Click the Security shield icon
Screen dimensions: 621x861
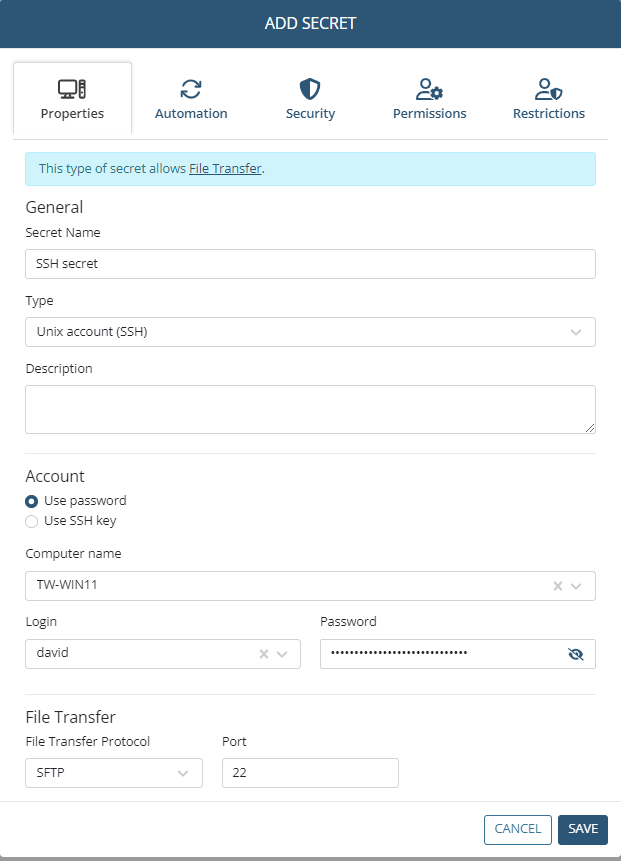tap(310, 89)
